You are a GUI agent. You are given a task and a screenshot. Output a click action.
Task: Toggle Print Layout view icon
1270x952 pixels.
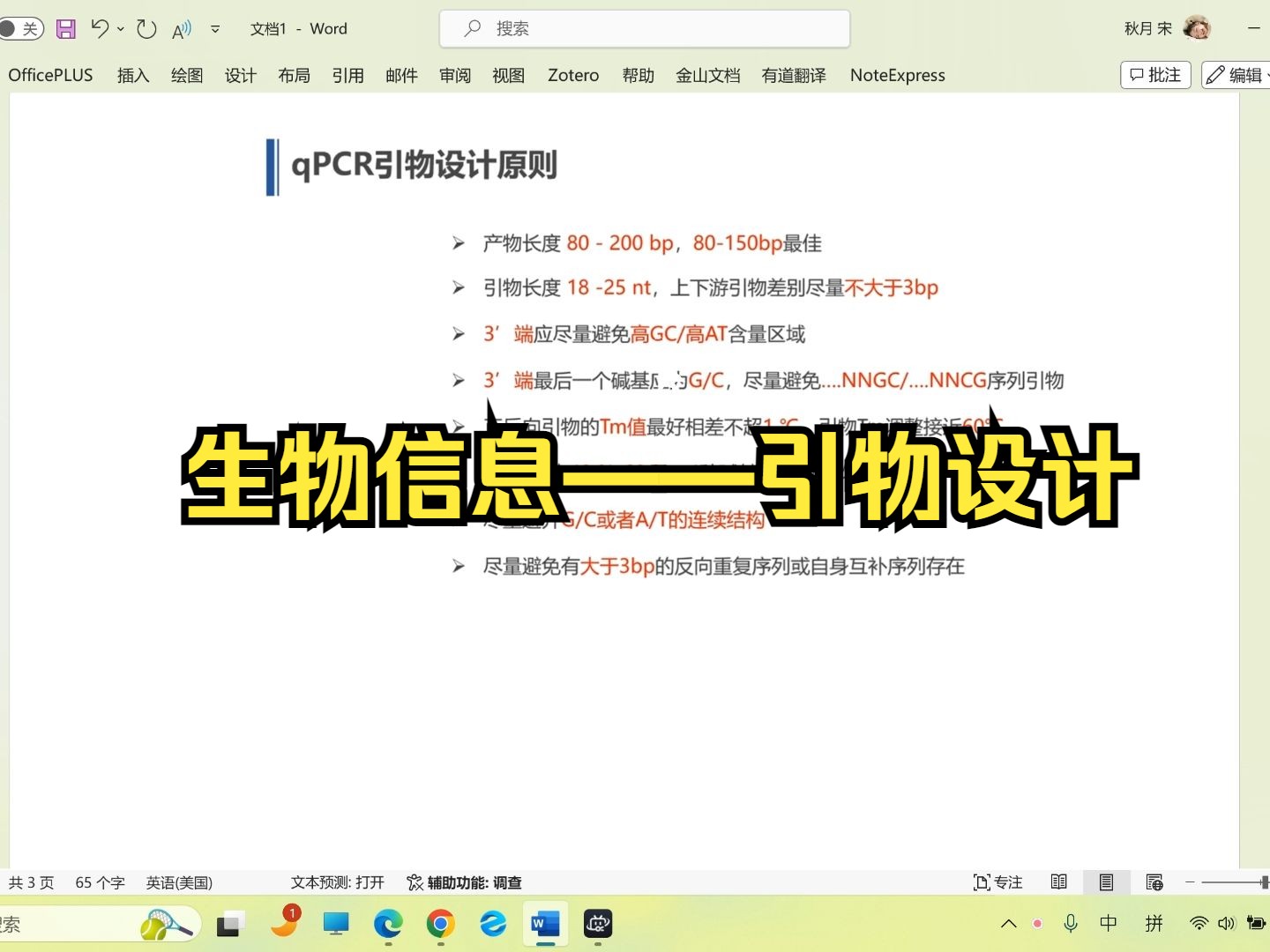click(x=1107, y=881)
